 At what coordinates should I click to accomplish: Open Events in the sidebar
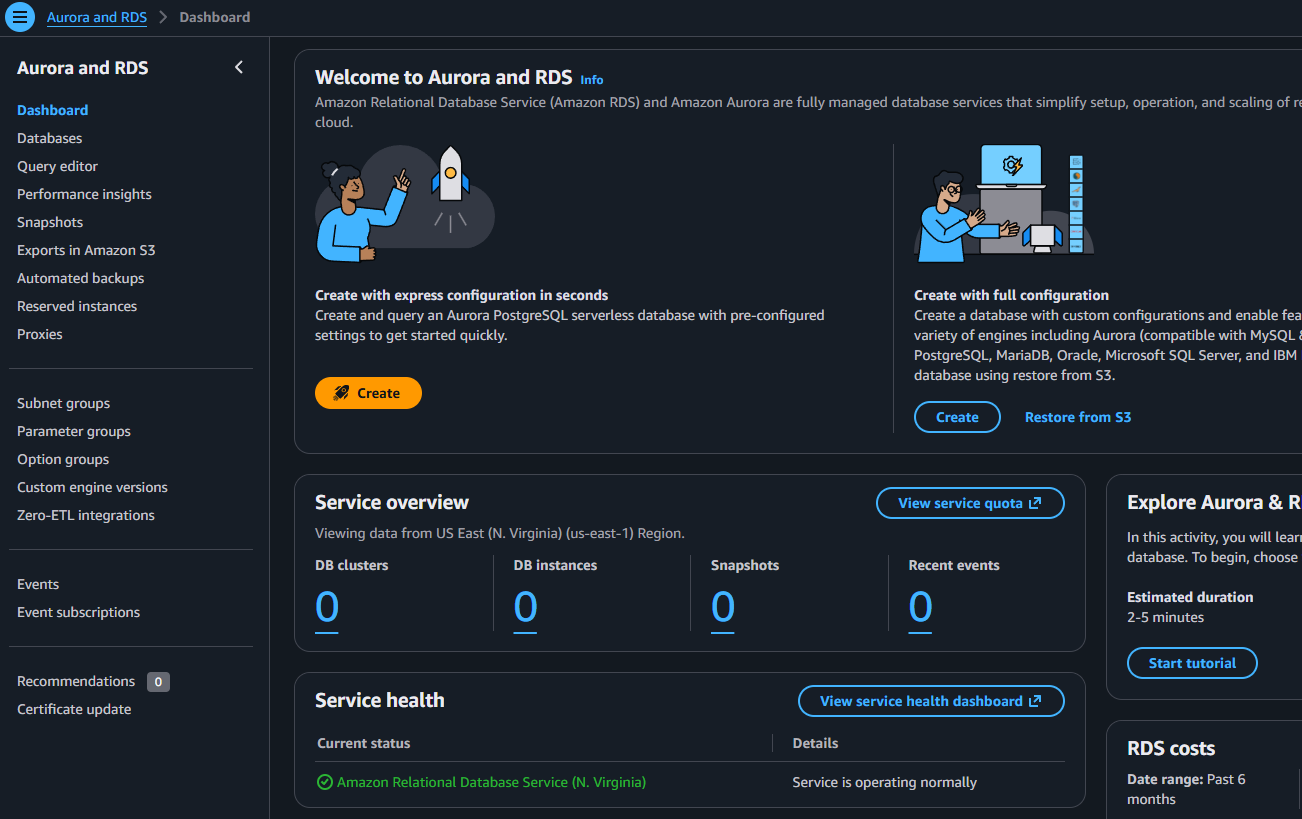click(x=38, y=584)
